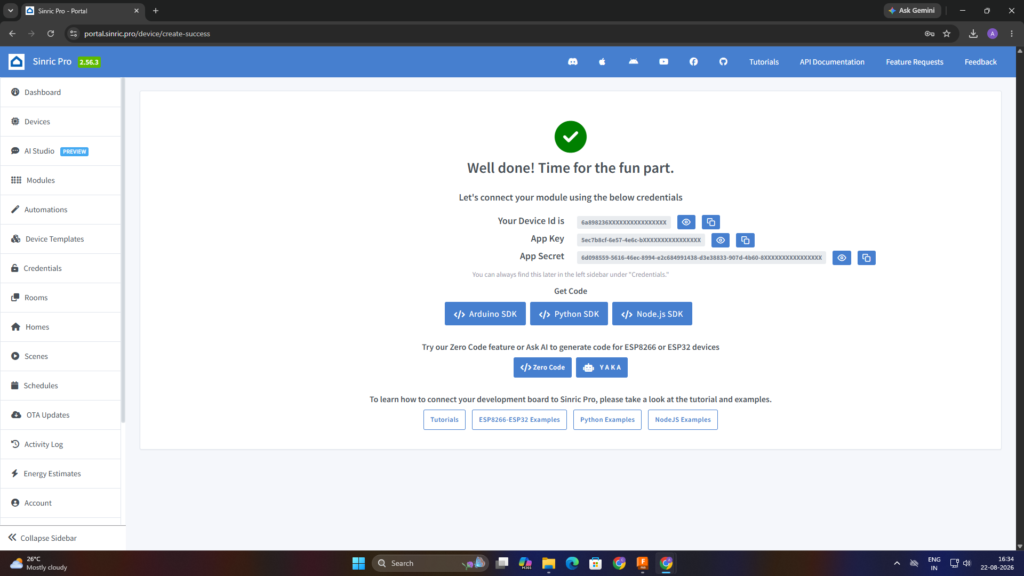Open ESP8266-ESP32 Examples
This screenshot has width=1024, height=576.
point(519,420)
